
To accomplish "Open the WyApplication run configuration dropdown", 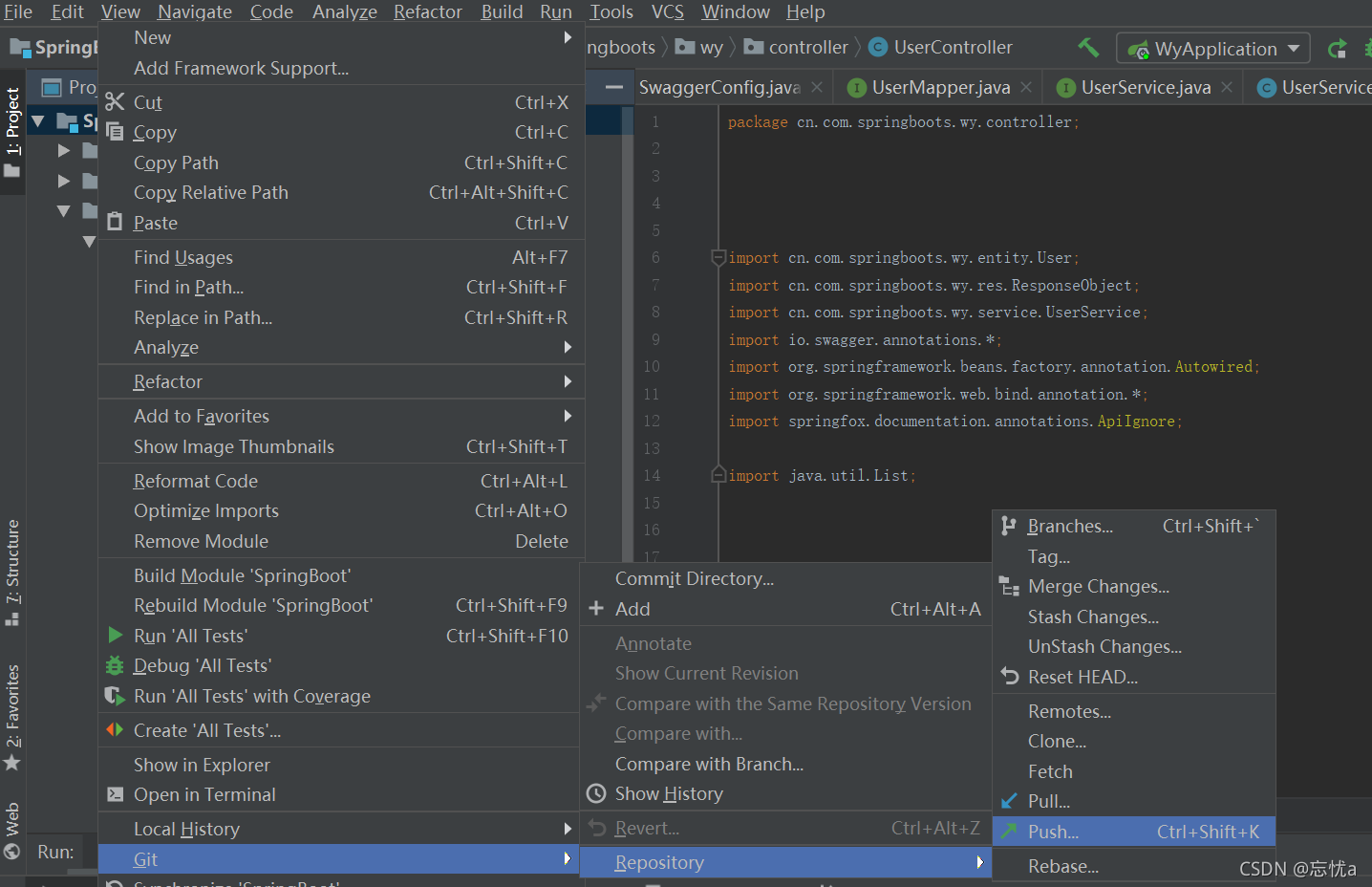I will coord(1213,49).
